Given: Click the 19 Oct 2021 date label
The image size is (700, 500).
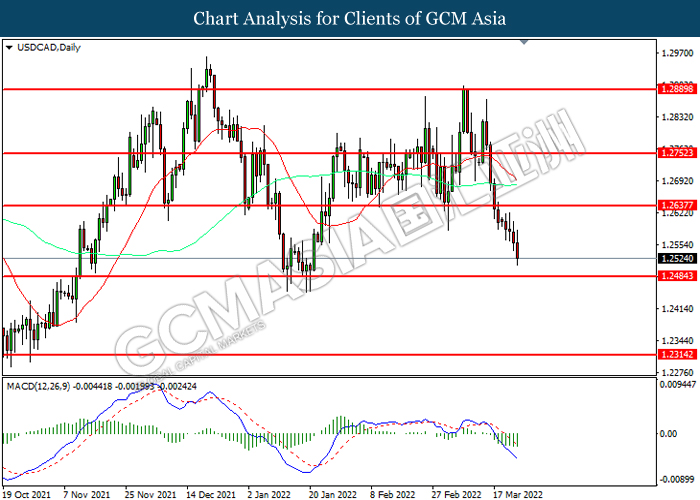Looking at the screenshot, I should coord(26,495).
